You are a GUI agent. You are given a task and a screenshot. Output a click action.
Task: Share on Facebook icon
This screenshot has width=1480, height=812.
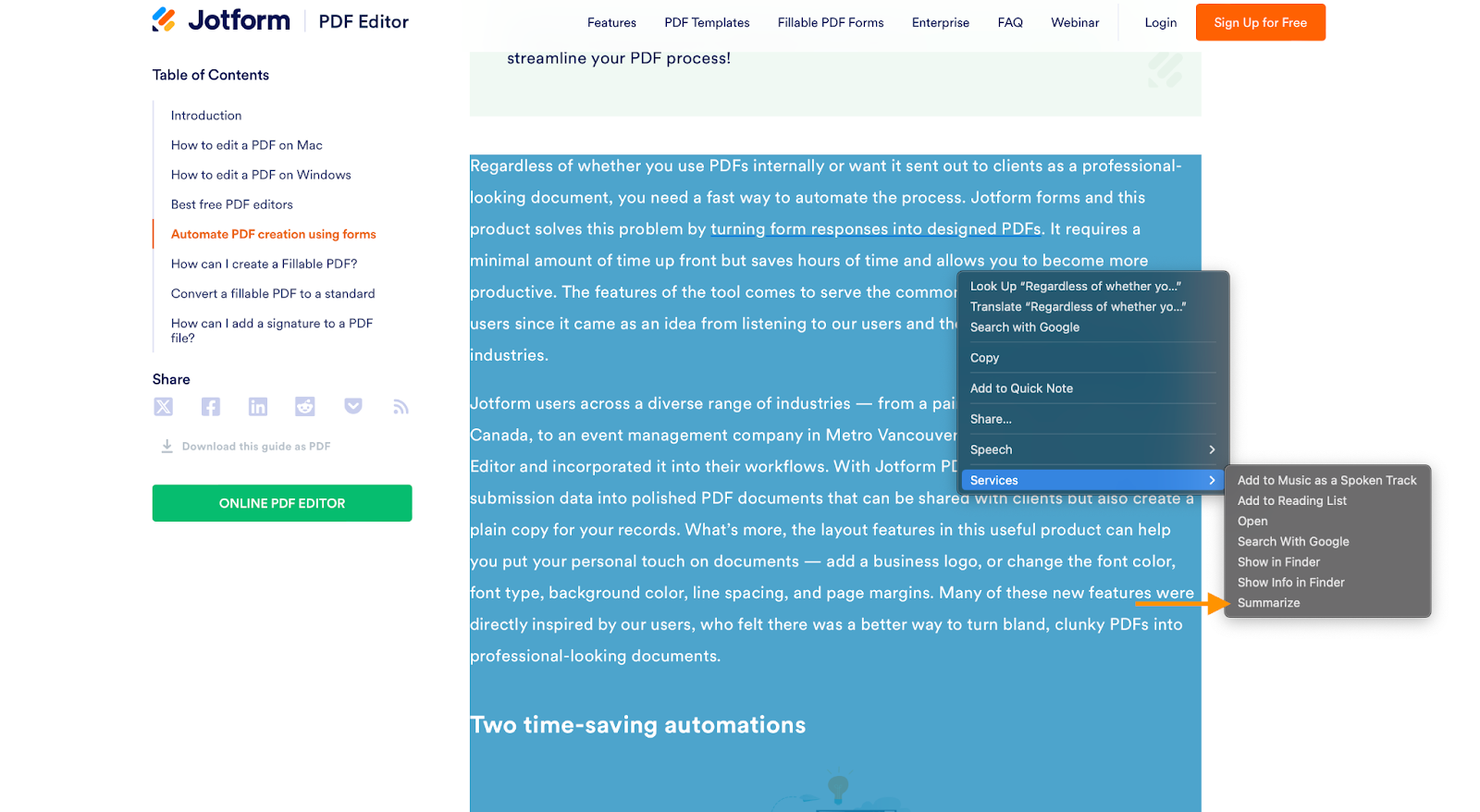(x=211, y=407)
